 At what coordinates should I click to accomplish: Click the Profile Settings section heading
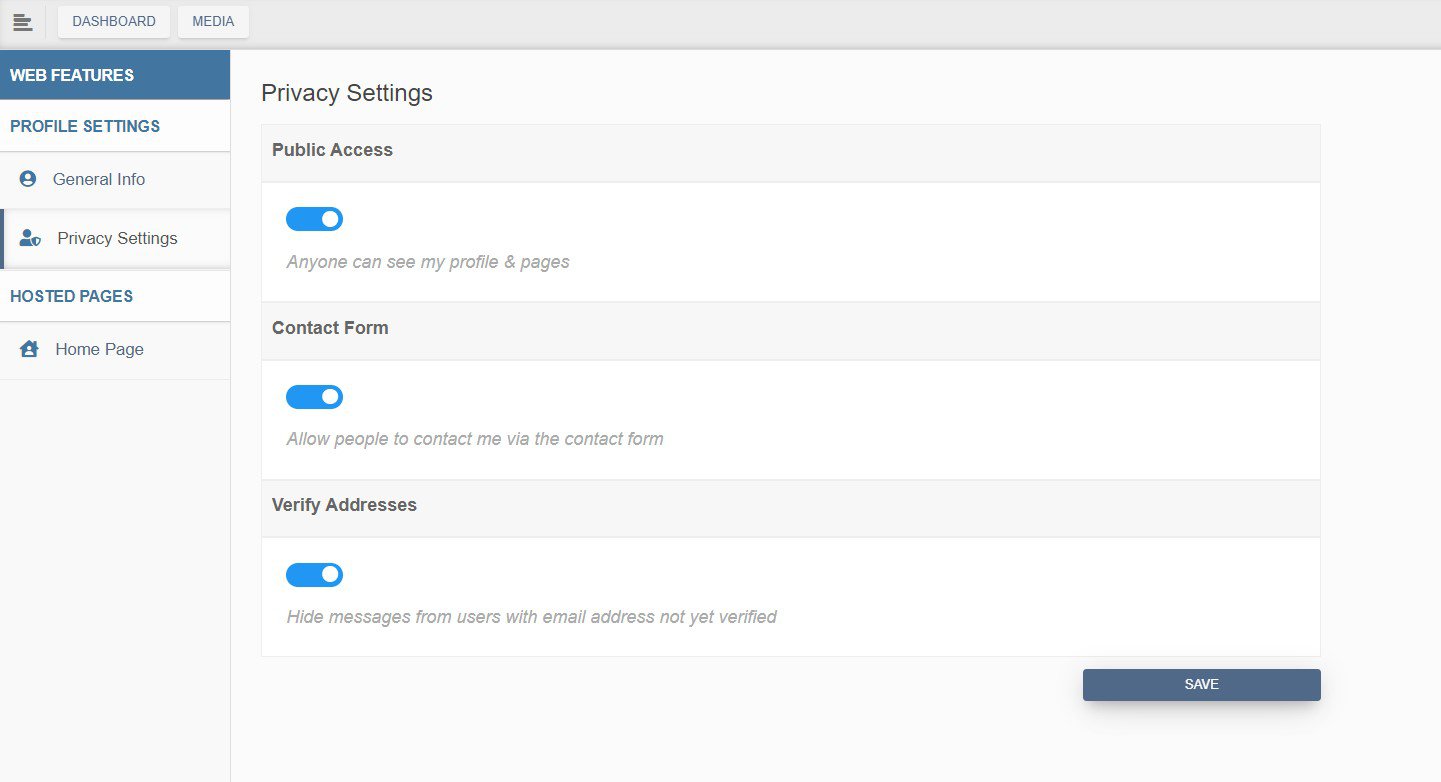tap(85, 126)
